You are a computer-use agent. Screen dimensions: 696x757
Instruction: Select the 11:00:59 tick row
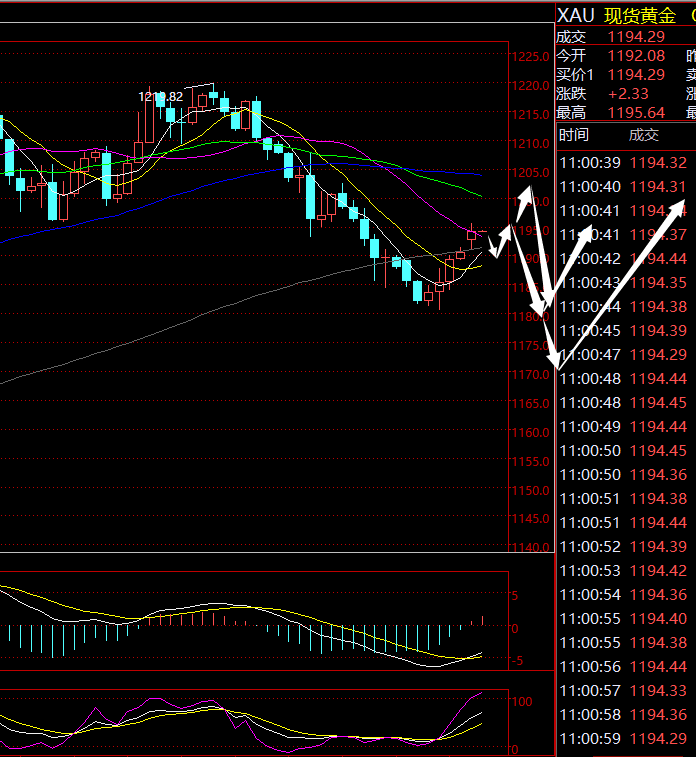[x=623, y=739]
